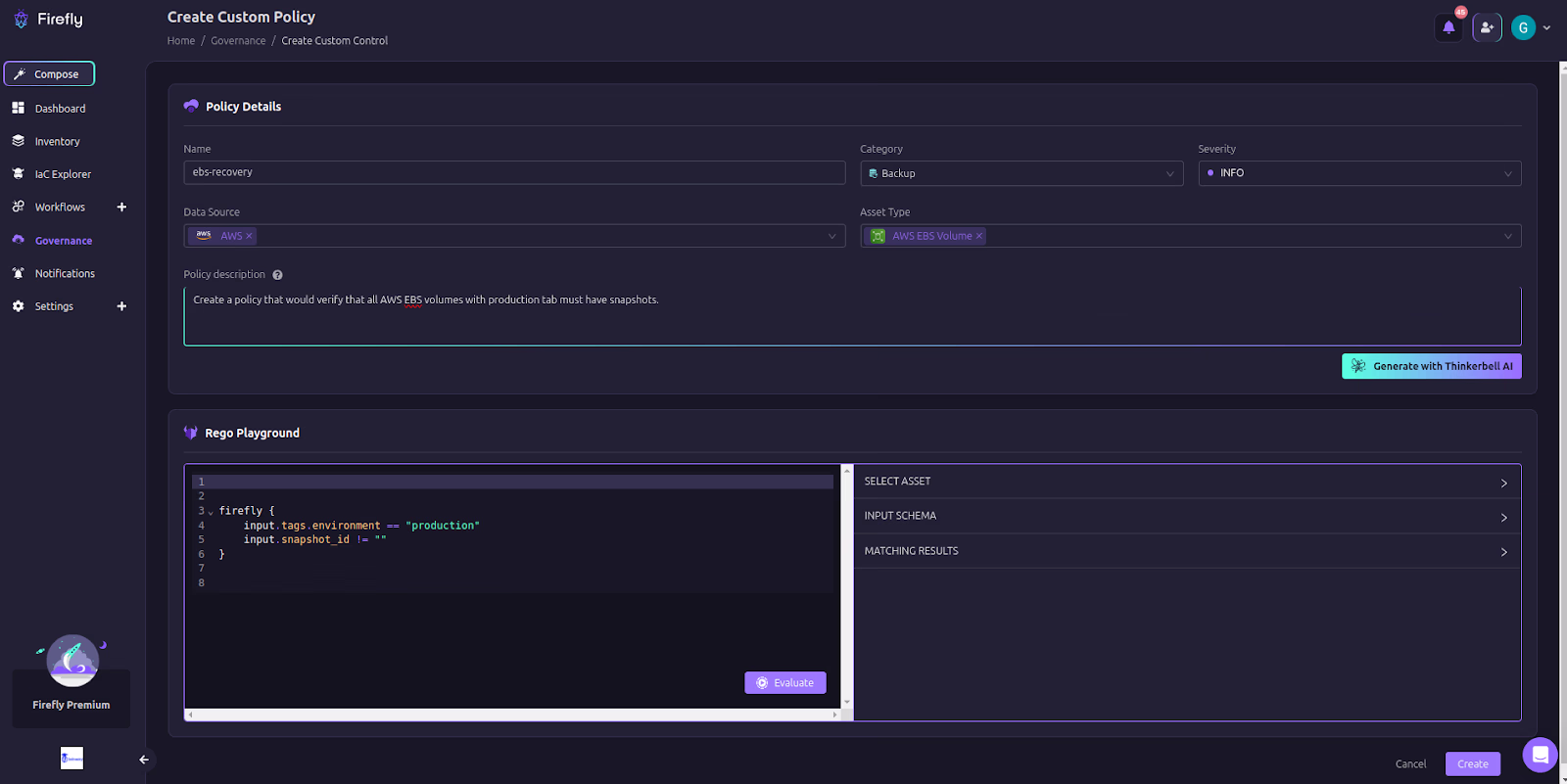Expand the MATCHING RESULTS section
1567x784 pixels.
pyautogui.click(x=1187, y=551)
